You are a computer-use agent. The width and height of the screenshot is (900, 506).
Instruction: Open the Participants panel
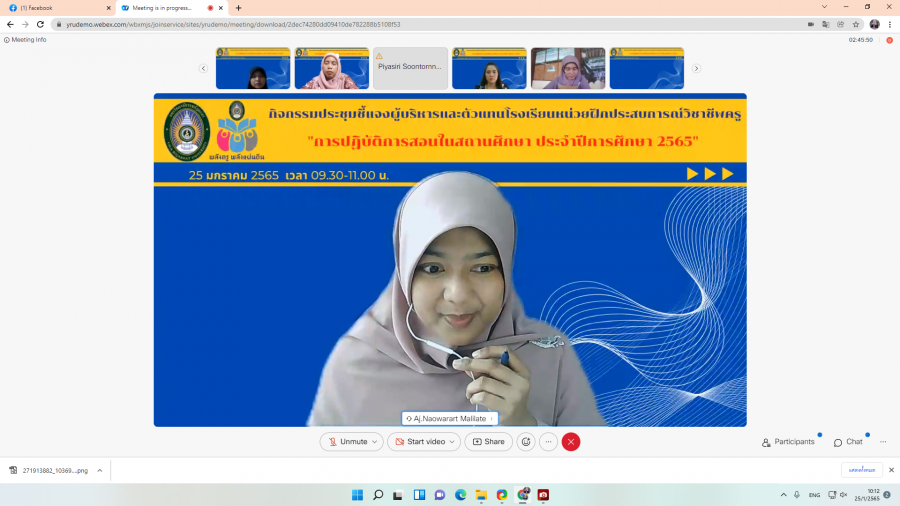pos(788,441)
